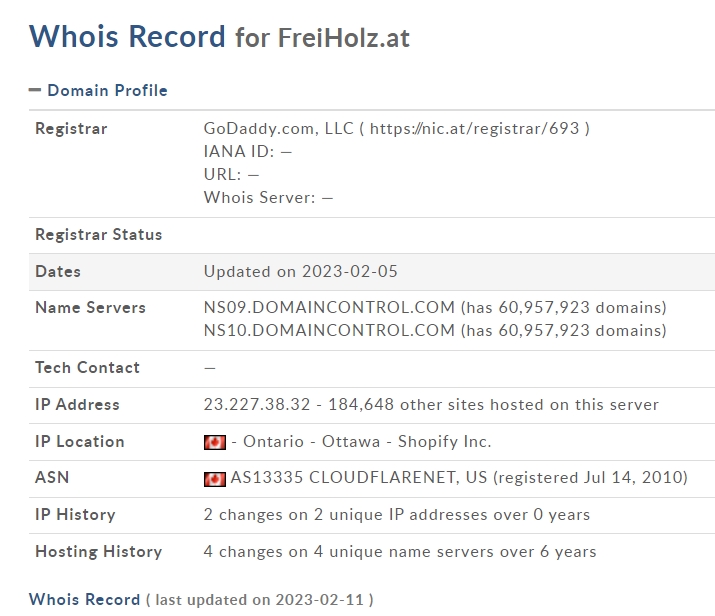View 184,648 other sites hosted on server

pos(493,404)
